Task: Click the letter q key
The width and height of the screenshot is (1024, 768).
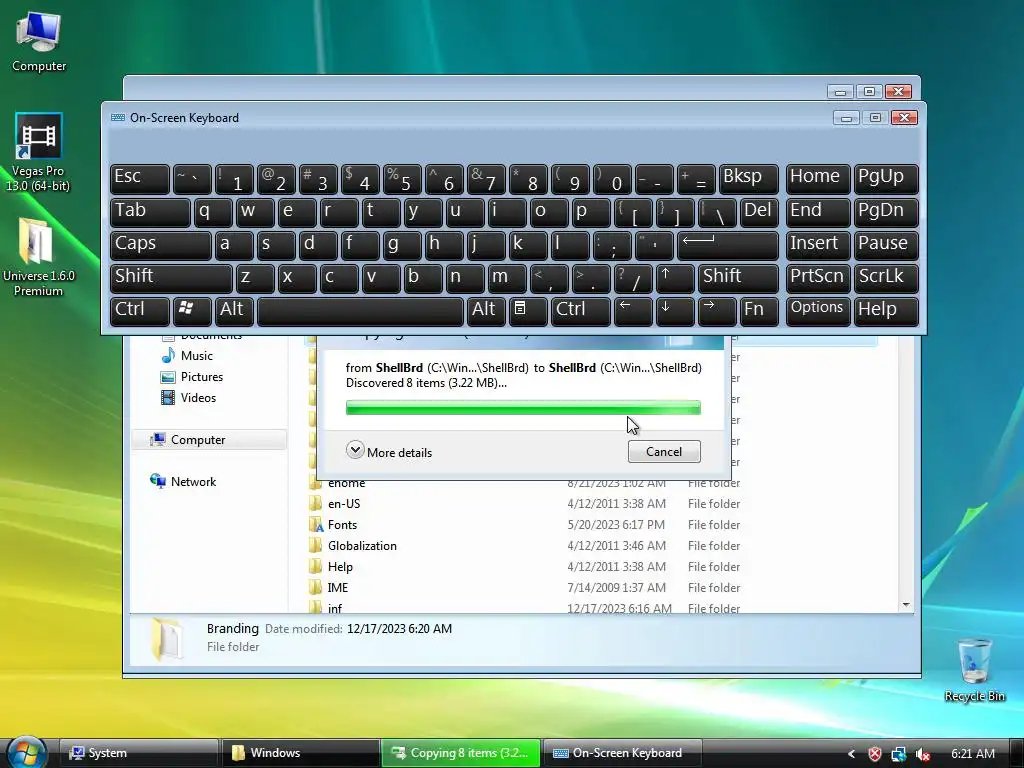Action: [213, 212]
